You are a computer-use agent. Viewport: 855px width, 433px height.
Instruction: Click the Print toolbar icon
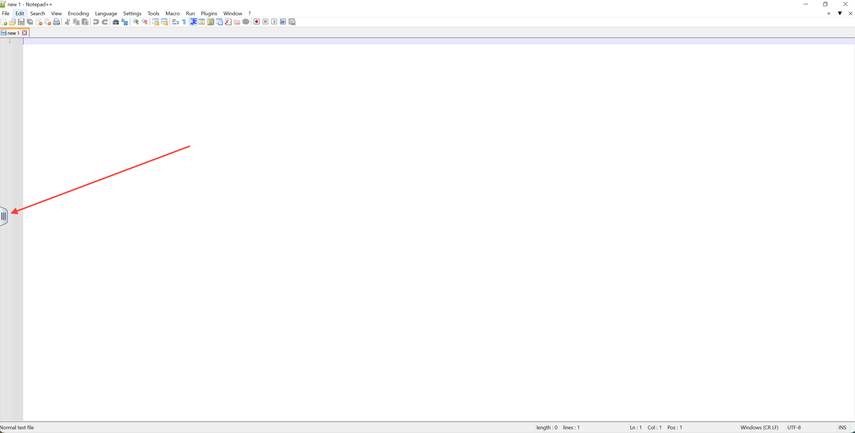click(x=57, y=22)
